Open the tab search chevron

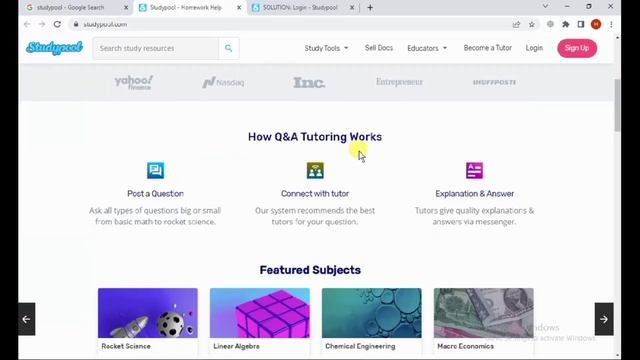545,6
